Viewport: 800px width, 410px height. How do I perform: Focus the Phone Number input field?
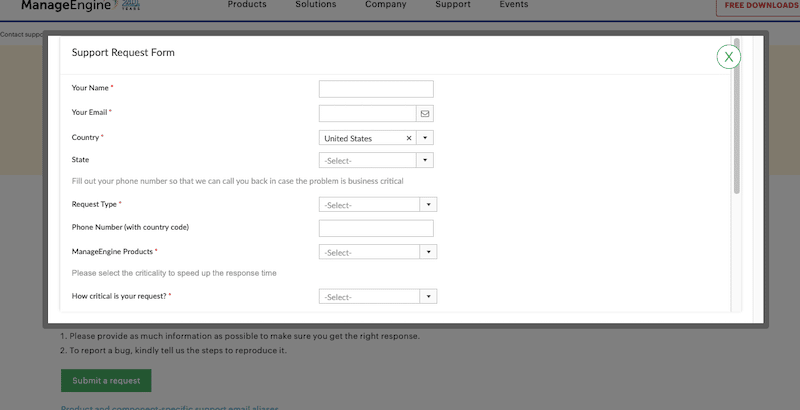pyautogui.click(x=377, y=228)
